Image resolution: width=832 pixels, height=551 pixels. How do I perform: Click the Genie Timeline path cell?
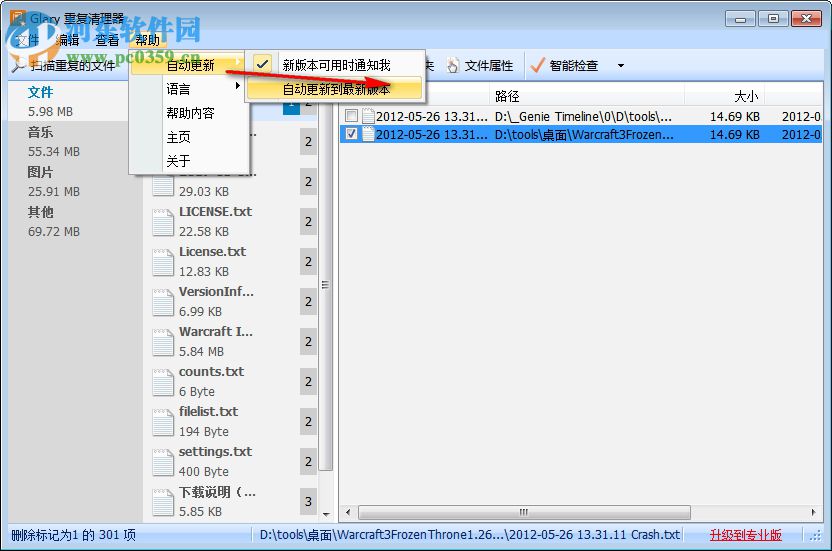(583, 116)
